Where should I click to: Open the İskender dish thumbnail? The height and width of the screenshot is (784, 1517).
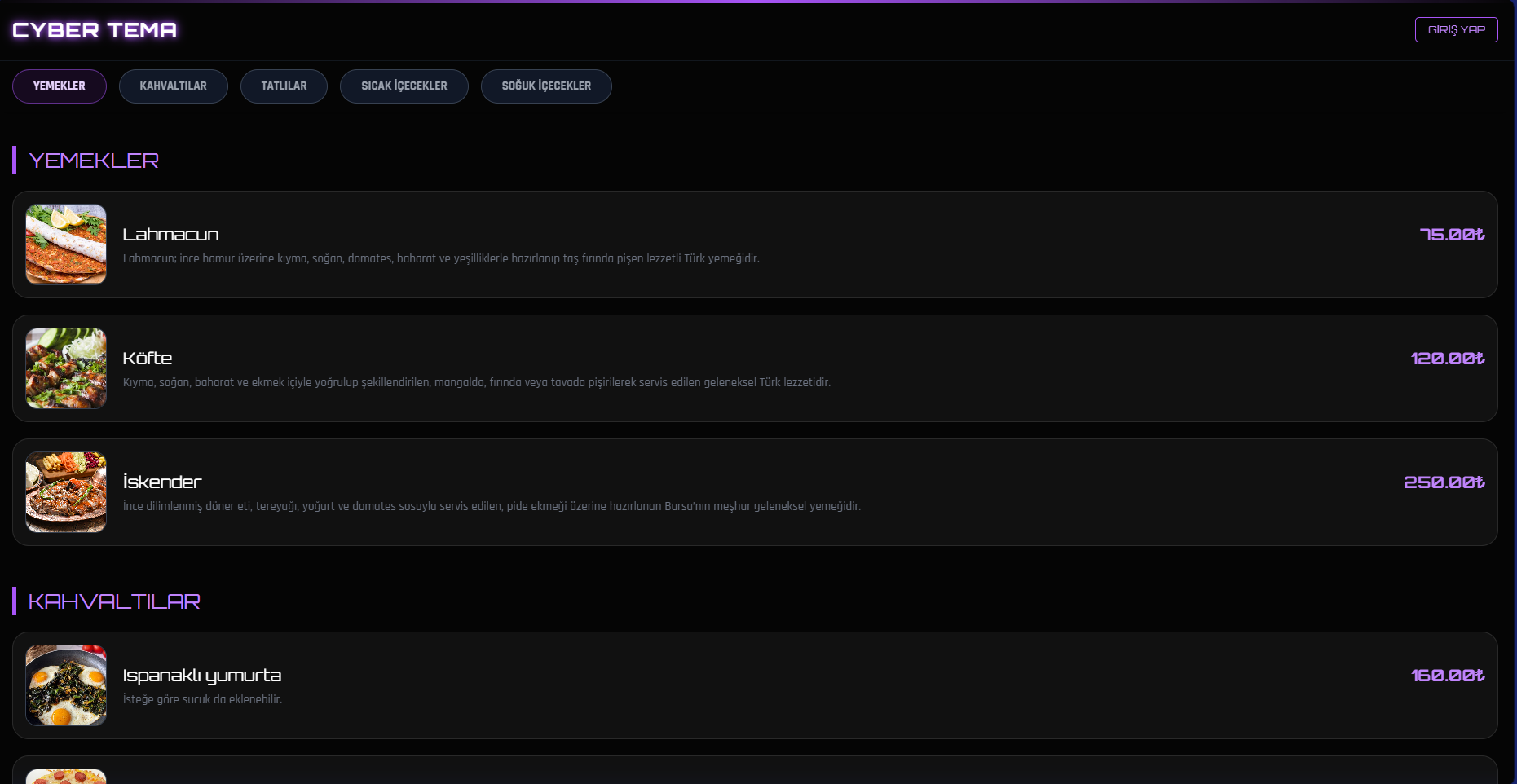tap(65, 492)
